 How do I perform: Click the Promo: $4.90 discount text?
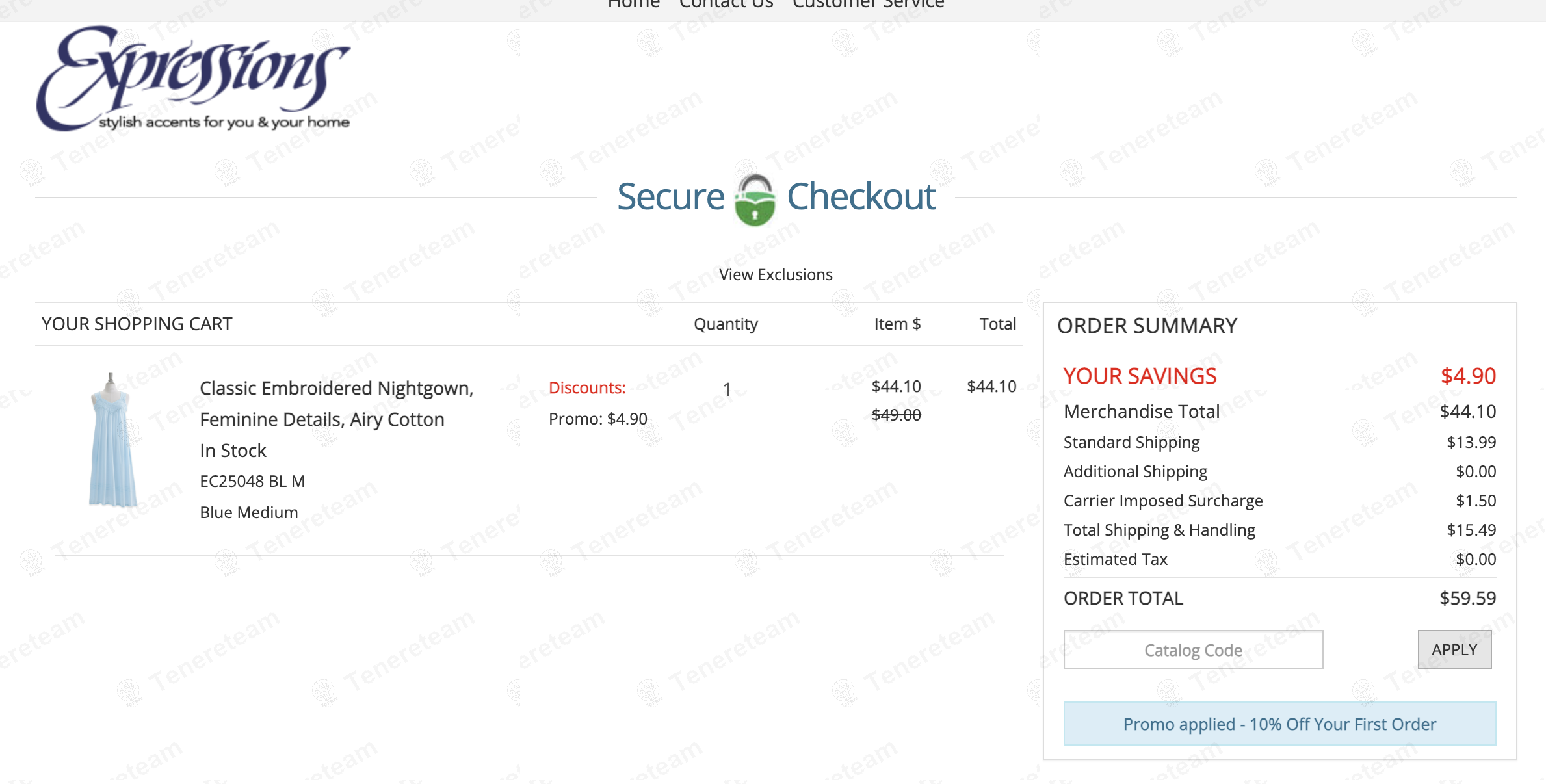(x=597, y=419)
